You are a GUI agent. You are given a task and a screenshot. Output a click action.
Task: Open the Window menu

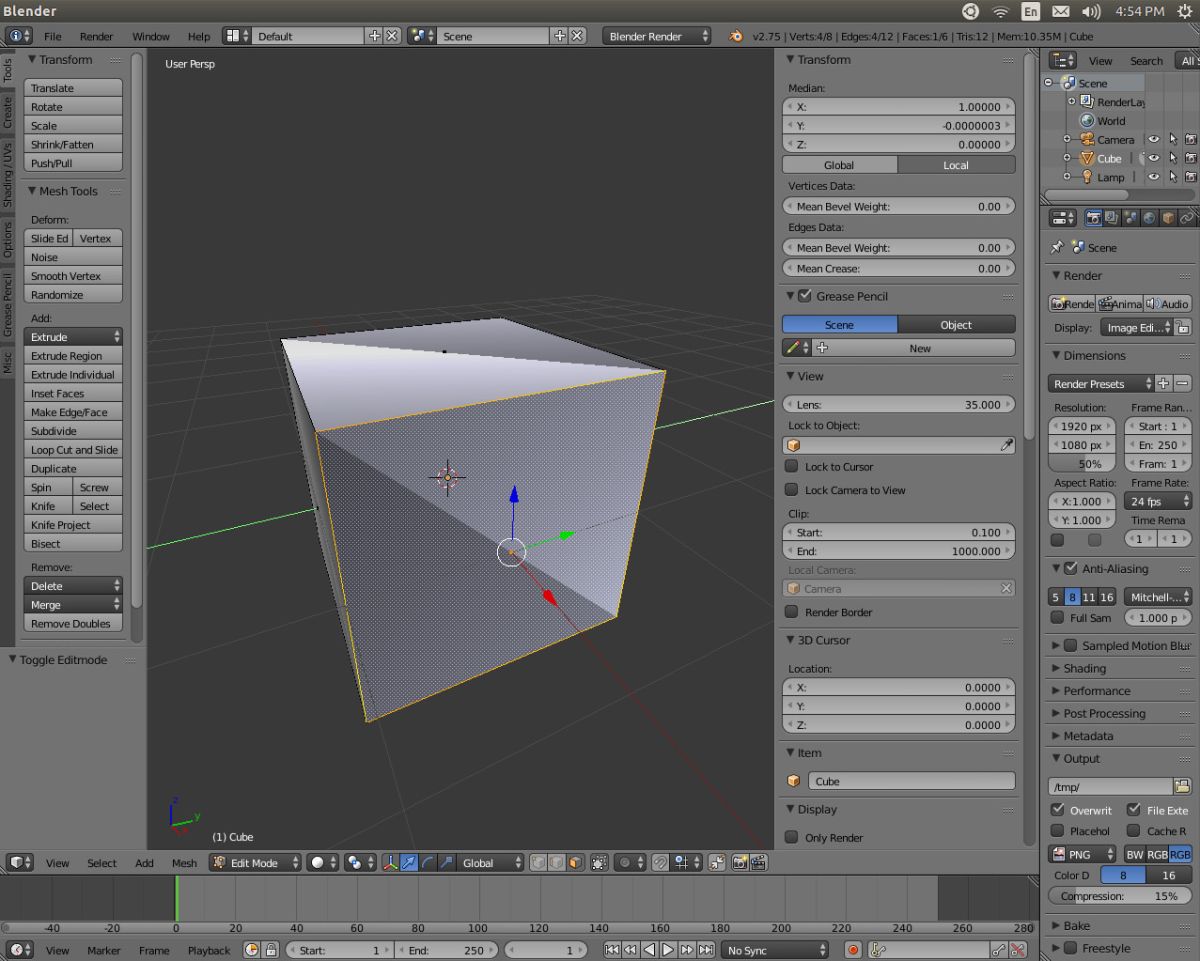[151, 36]
